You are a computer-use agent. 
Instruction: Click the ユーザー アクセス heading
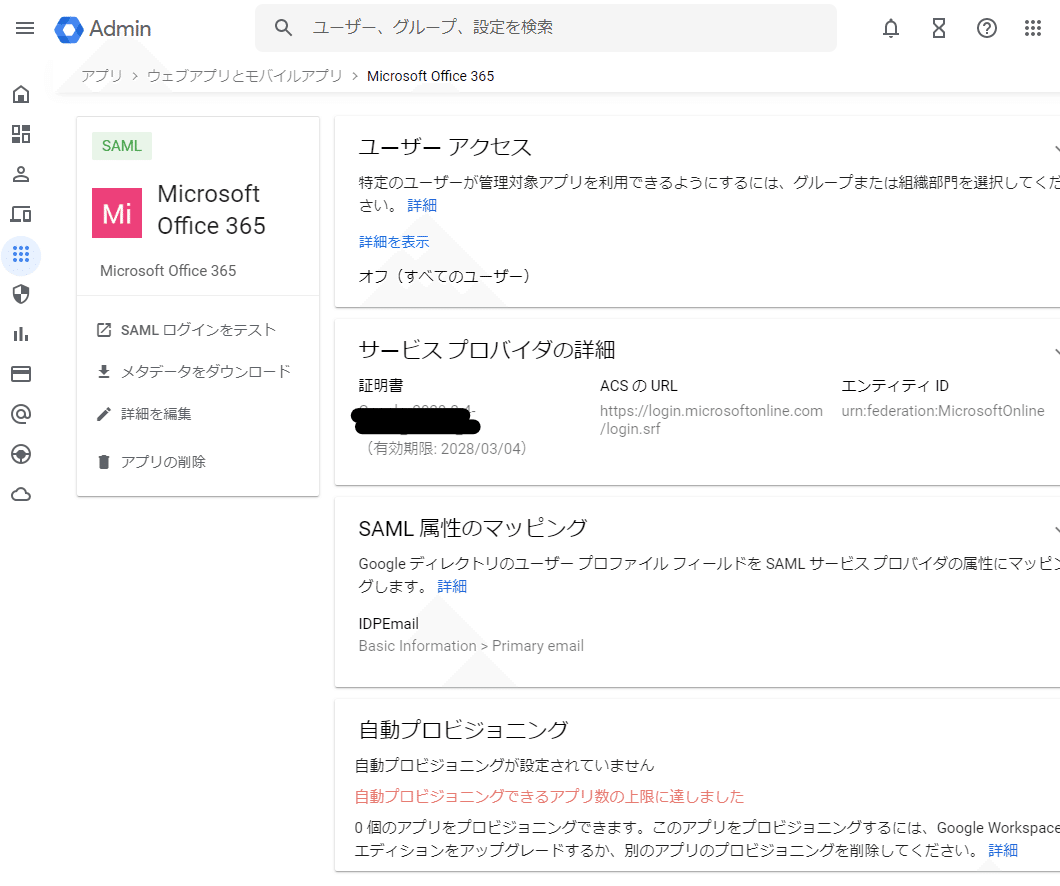[x=445, y=147]
